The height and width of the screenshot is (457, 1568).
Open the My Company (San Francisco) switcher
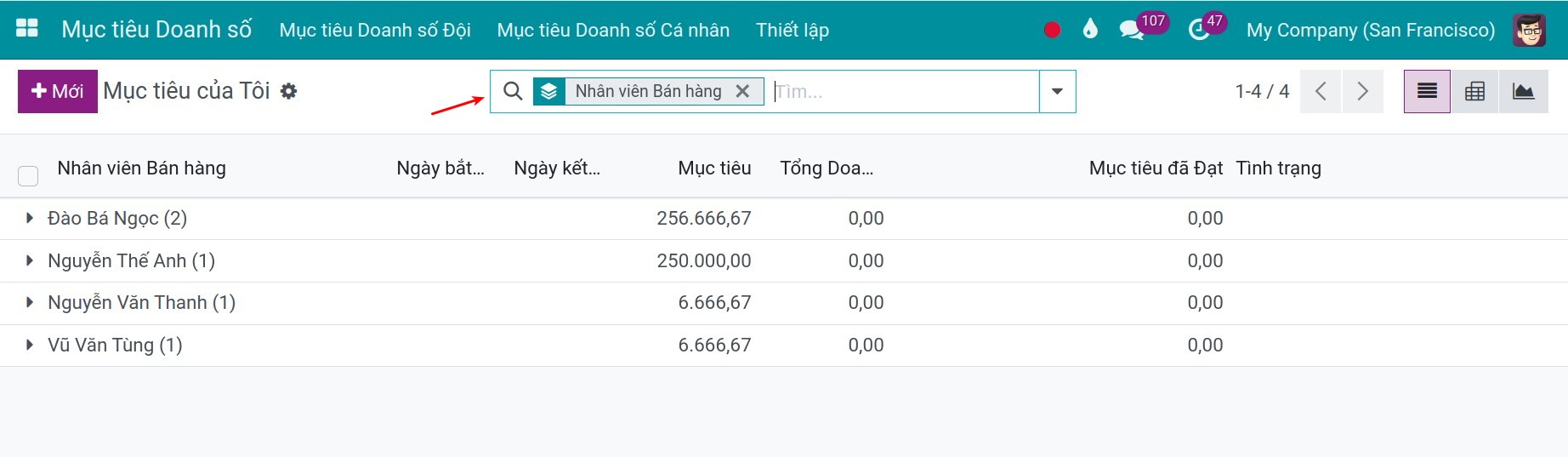coord(1370,30)
